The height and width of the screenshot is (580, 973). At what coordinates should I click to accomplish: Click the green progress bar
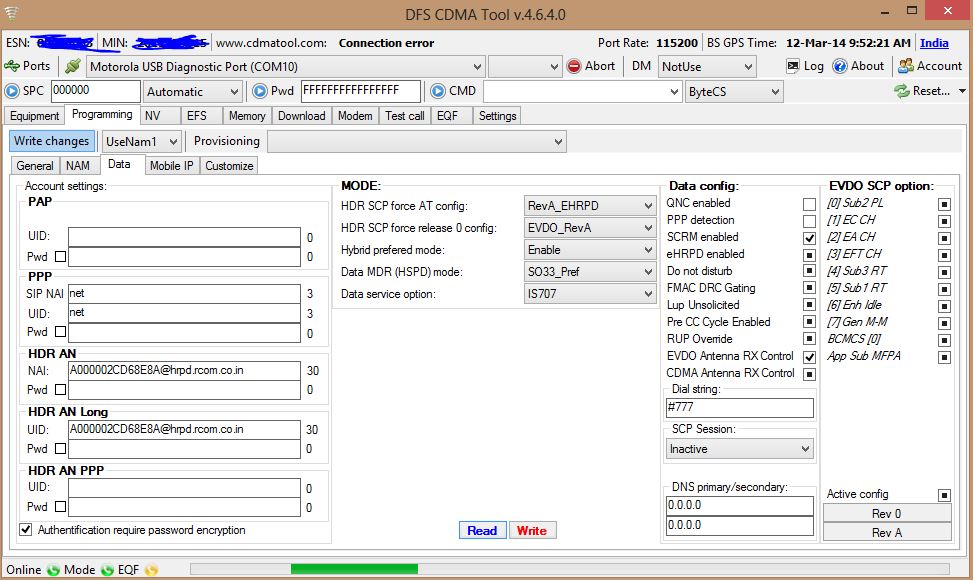pyautogui.click(x=354, y=569)
